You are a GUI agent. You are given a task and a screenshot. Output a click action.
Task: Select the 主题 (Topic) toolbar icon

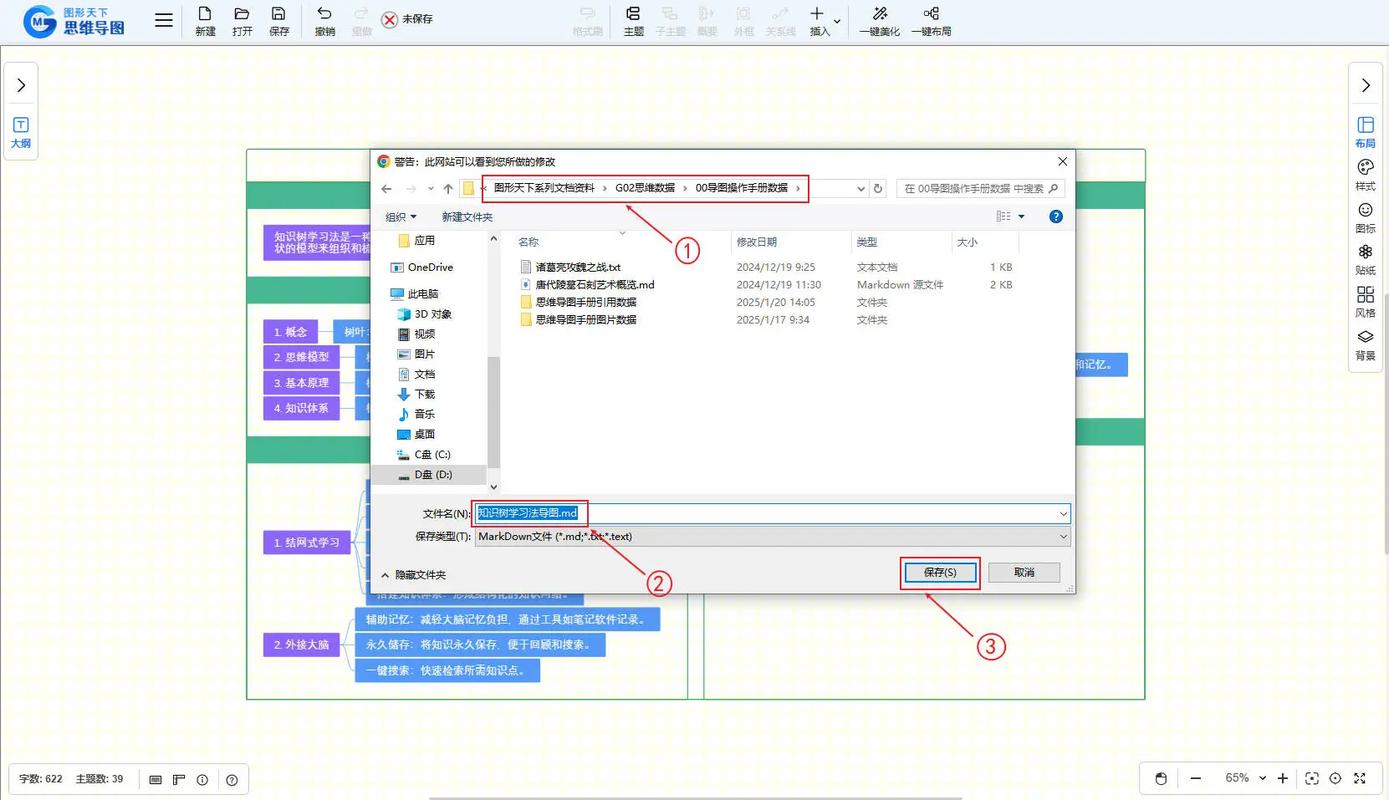(633, 20)
